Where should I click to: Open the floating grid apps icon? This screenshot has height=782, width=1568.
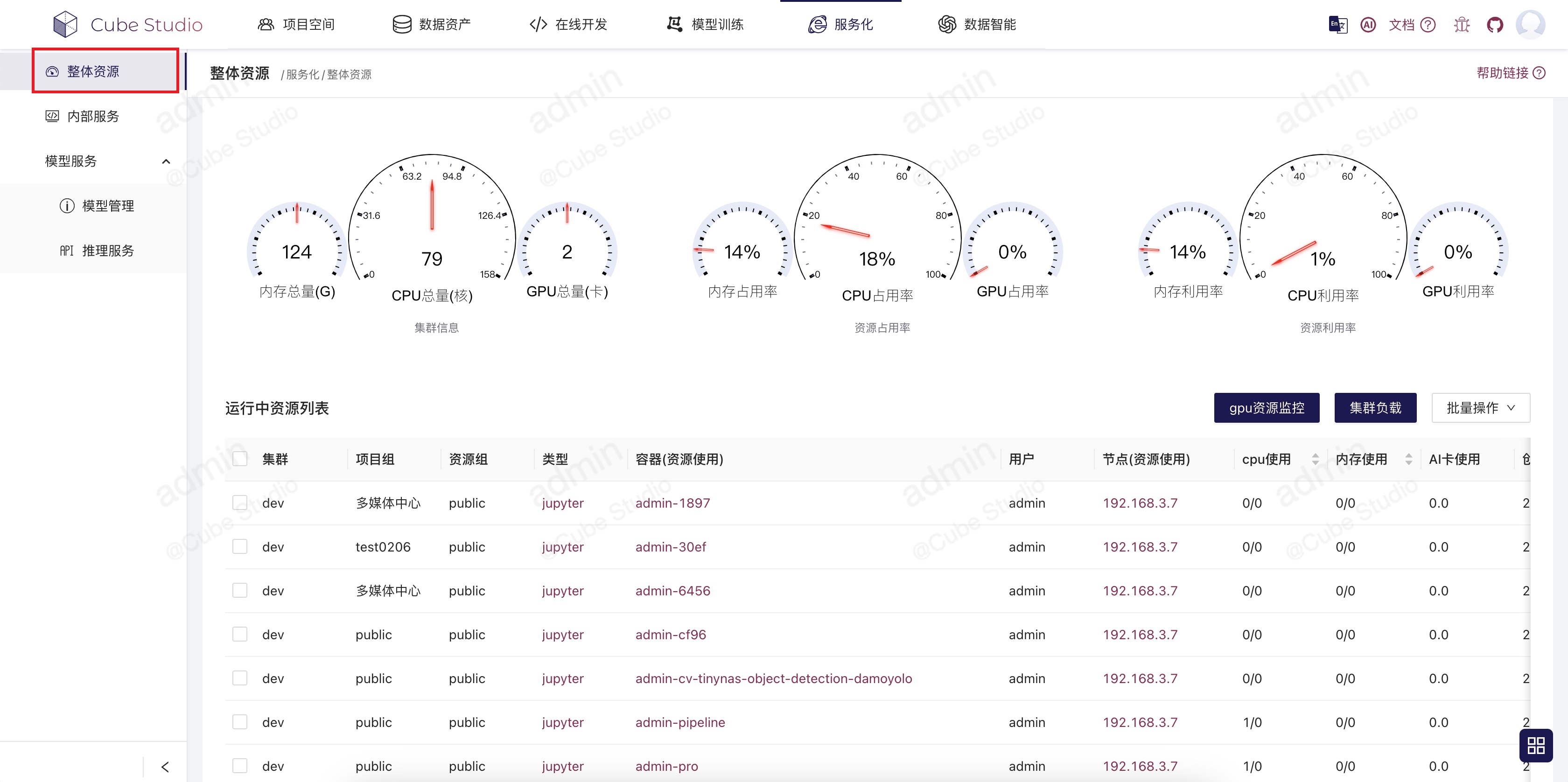[1536, 746]
